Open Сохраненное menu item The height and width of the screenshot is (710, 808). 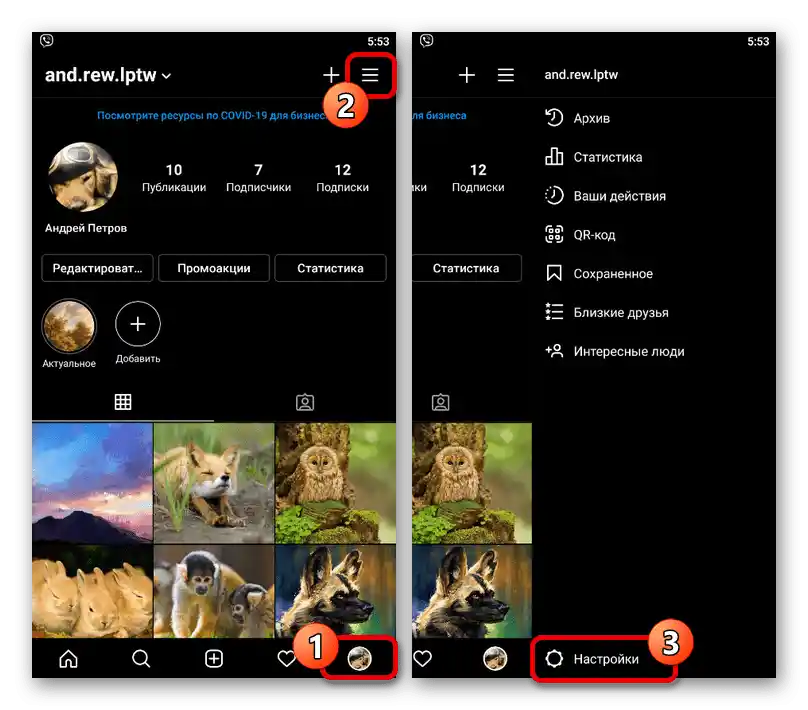pyautogui.click(x=598, y=274)
